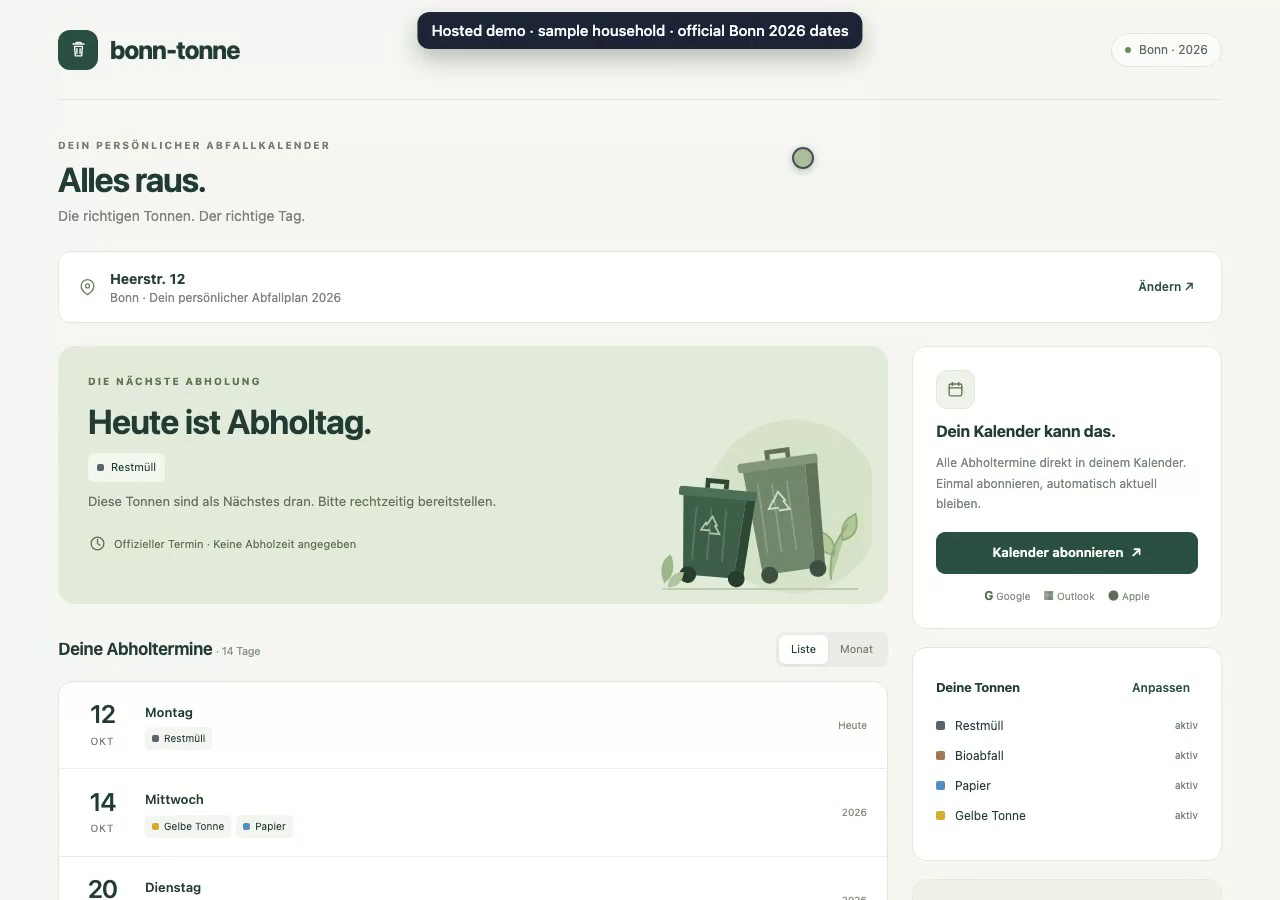Click the location pin icon beside Heerstr. 12
Image resolution: width=1280 pixels, height=900 pixels.
tap(87, 287)
